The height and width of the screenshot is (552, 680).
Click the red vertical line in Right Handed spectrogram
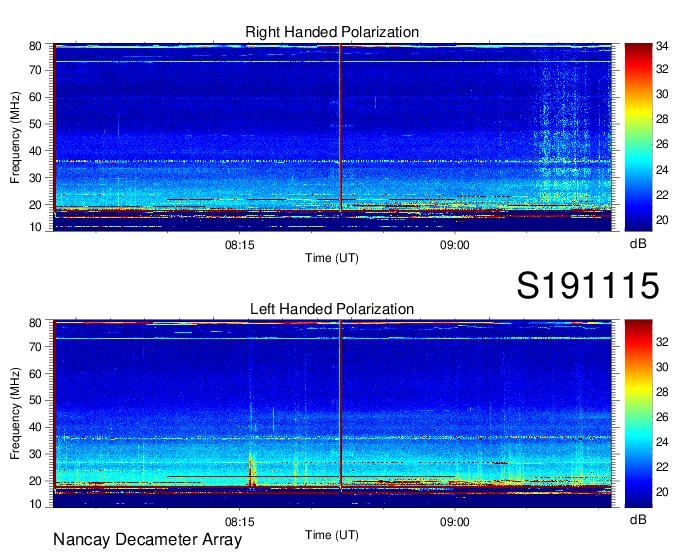tap(341, 128)
